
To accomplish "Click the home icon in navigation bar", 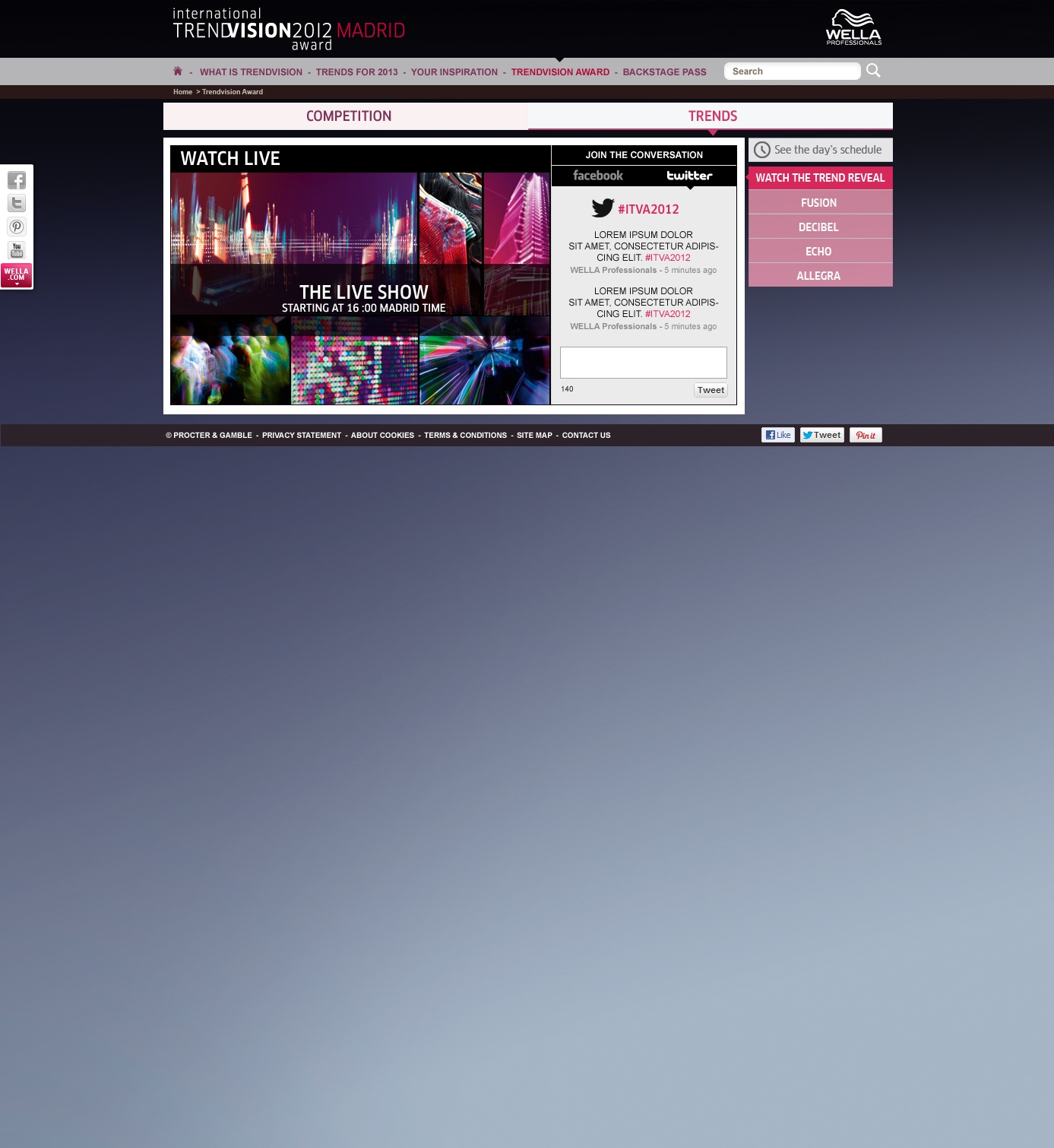I will 178,71.
